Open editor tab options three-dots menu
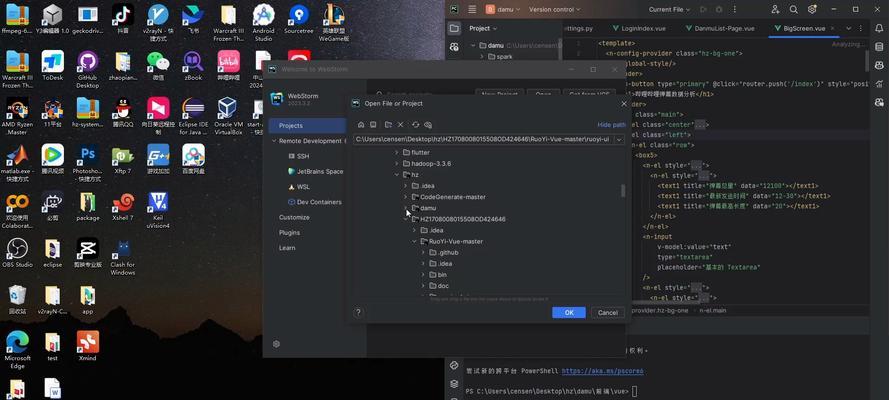 [861, 28]
